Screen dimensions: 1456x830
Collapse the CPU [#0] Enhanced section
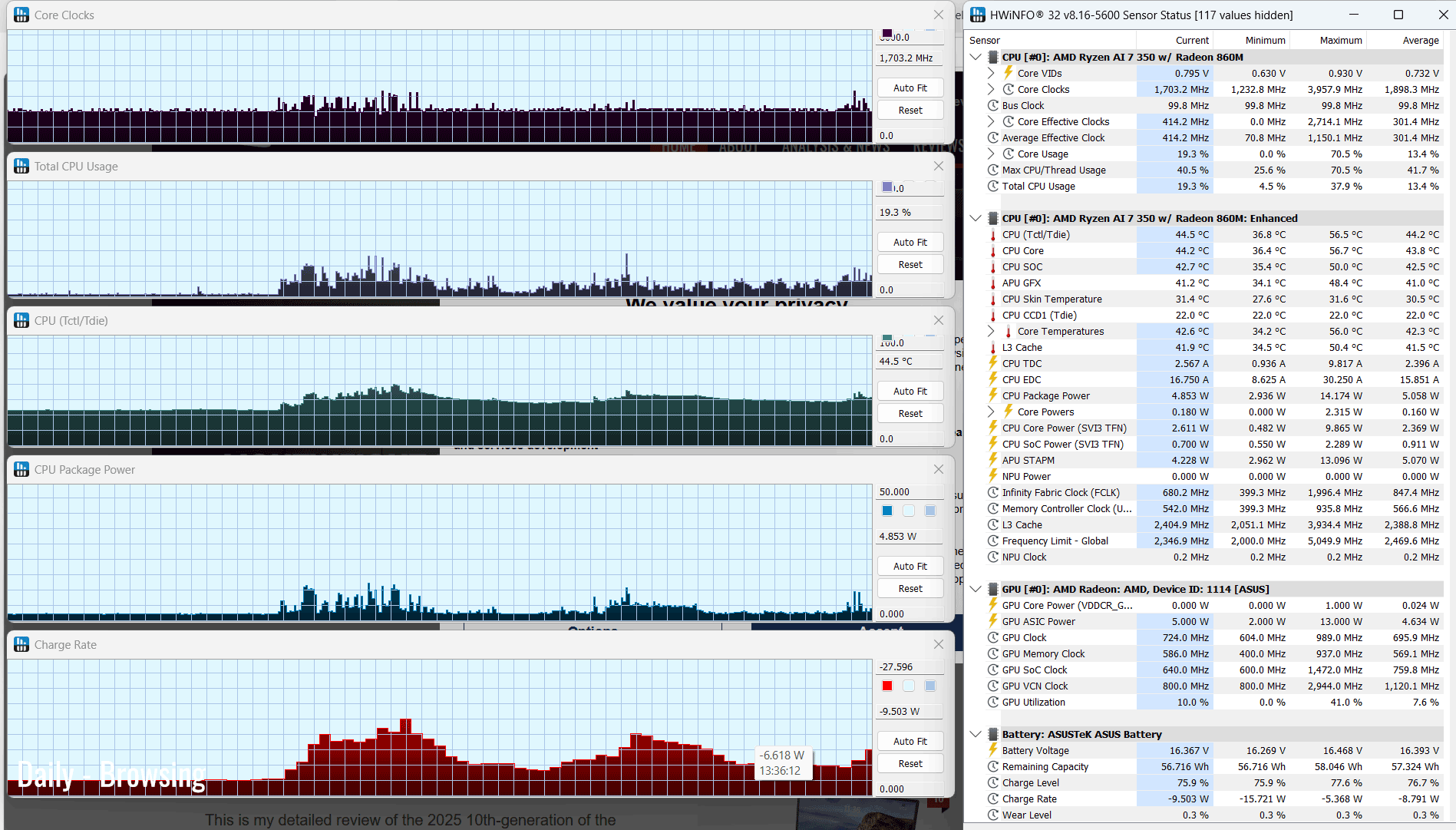[976, 218]
